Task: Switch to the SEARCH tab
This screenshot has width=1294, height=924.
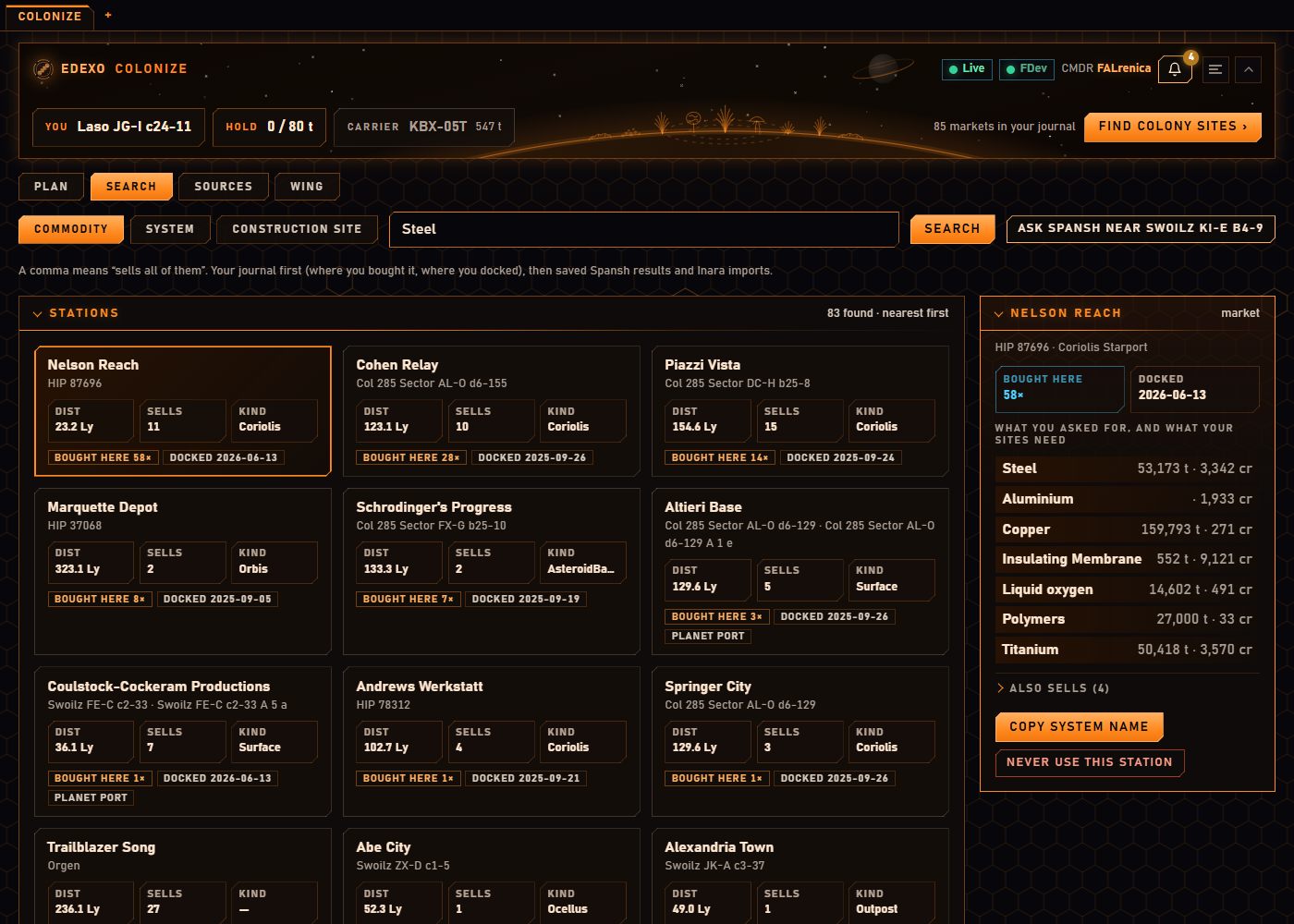Action: [131, 187]
